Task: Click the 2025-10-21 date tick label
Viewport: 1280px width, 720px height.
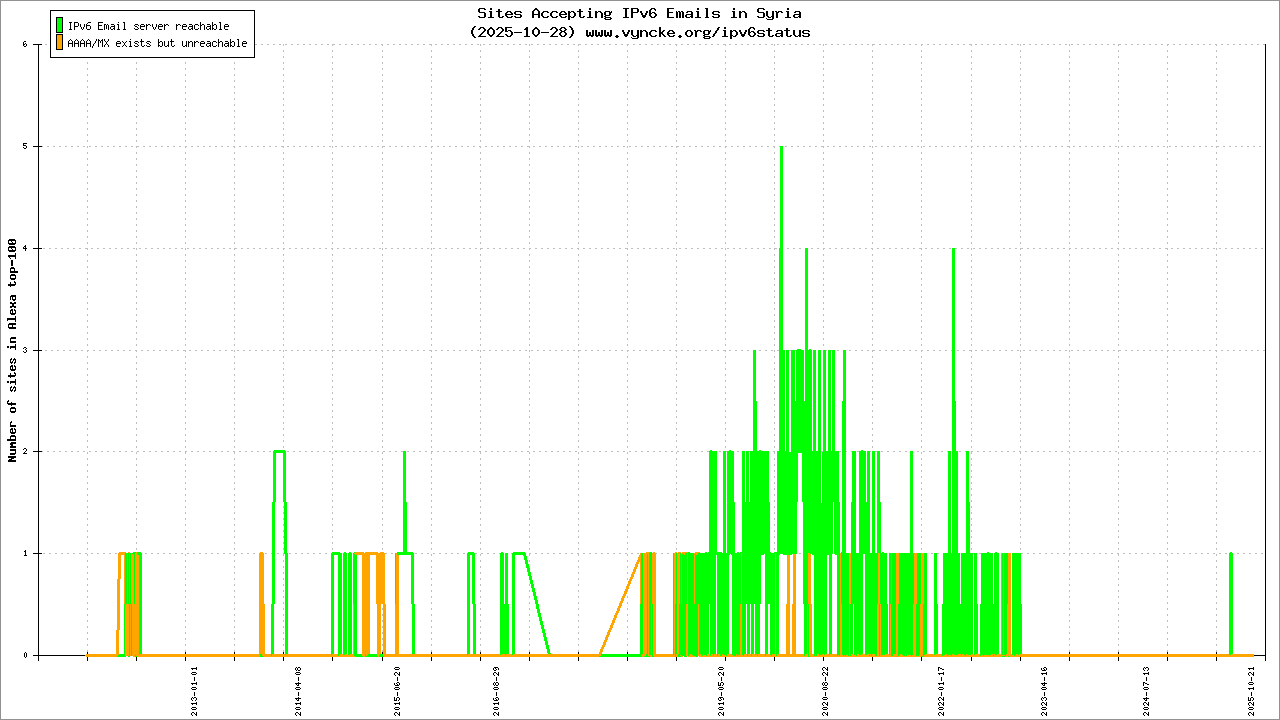Action: [1251, 691]
